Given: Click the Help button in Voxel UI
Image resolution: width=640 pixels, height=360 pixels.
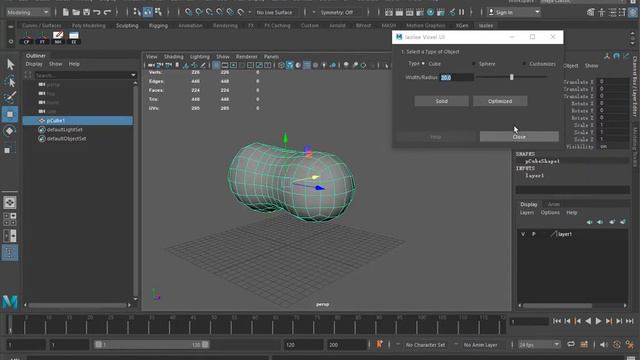Looking at the screenshot, I should tap(436, 137).
